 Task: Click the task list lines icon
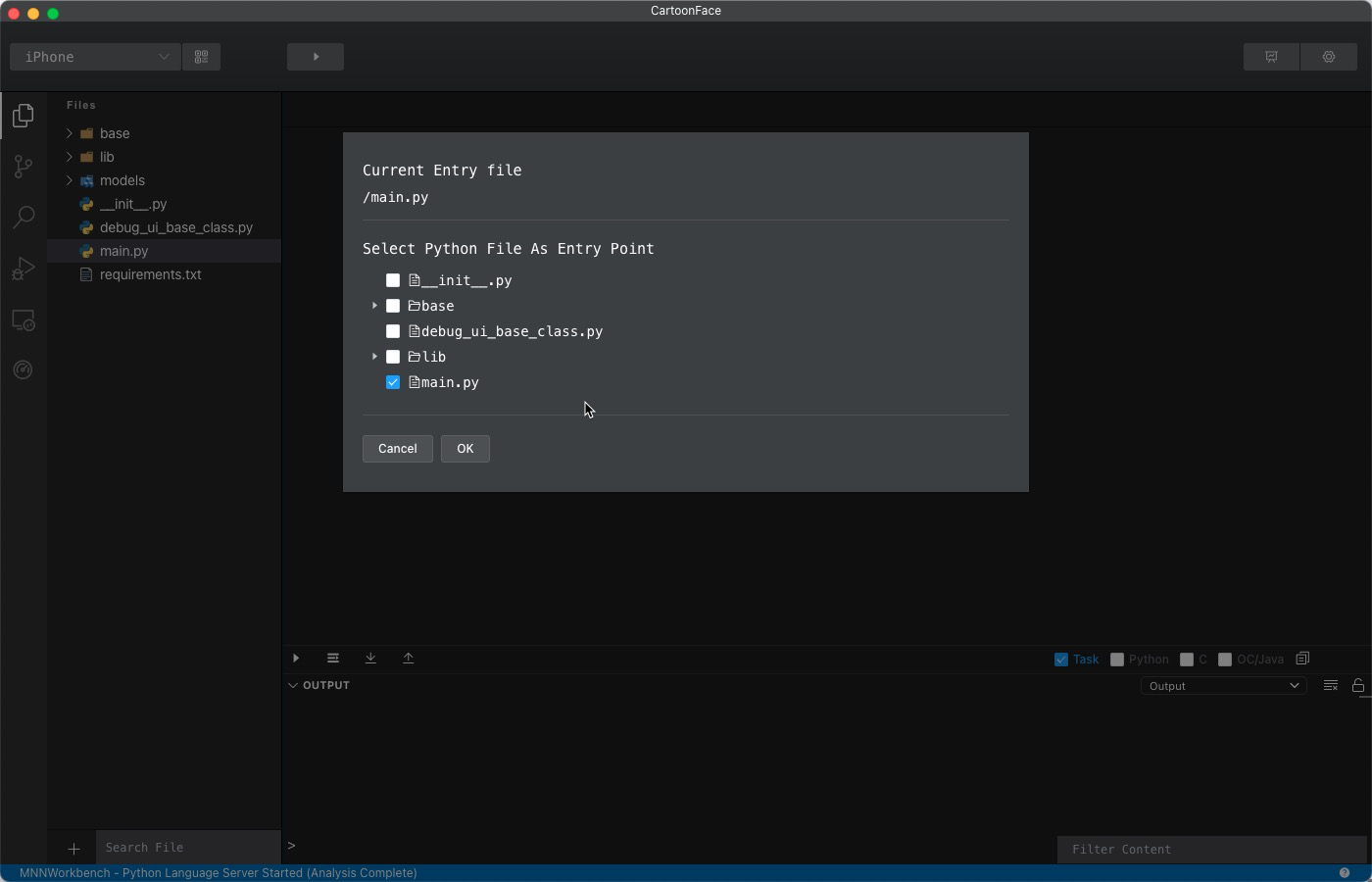pos(333,659)
